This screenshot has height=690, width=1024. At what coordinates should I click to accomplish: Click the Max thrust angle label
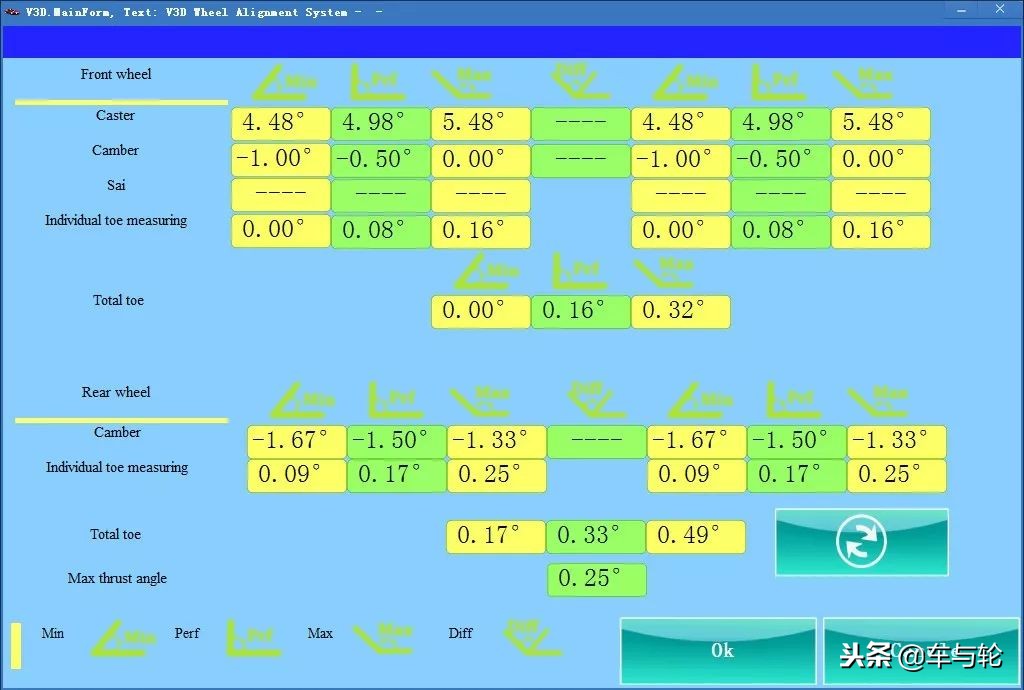pos(117,578)
